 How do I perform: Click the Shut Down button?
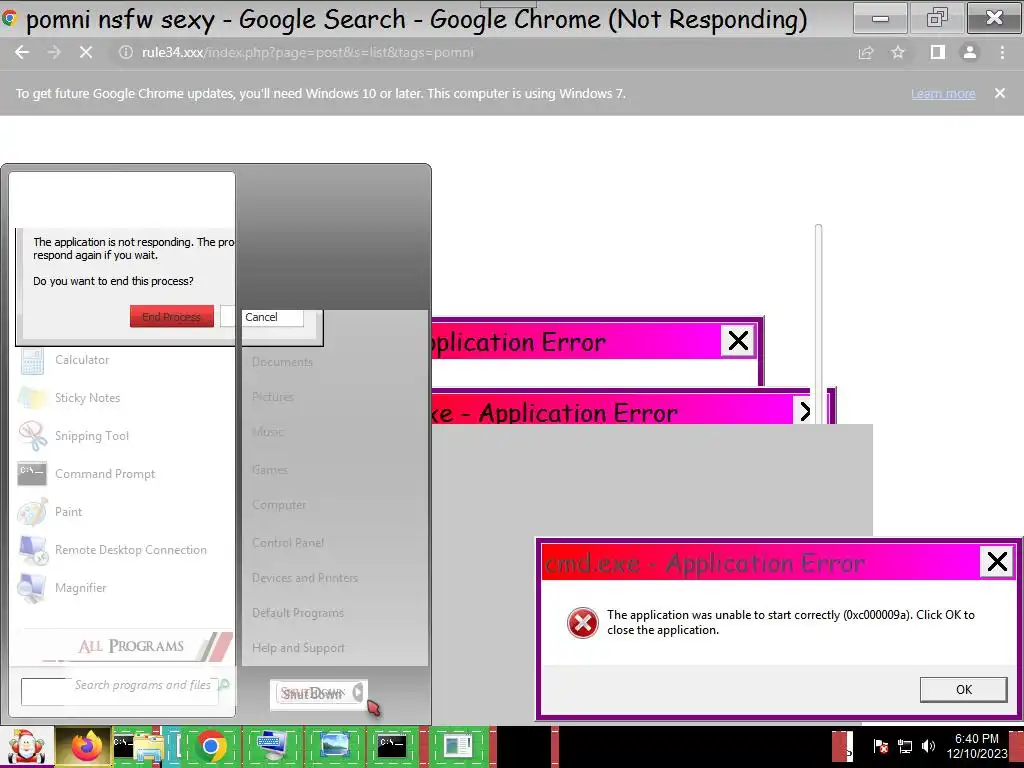312,694
